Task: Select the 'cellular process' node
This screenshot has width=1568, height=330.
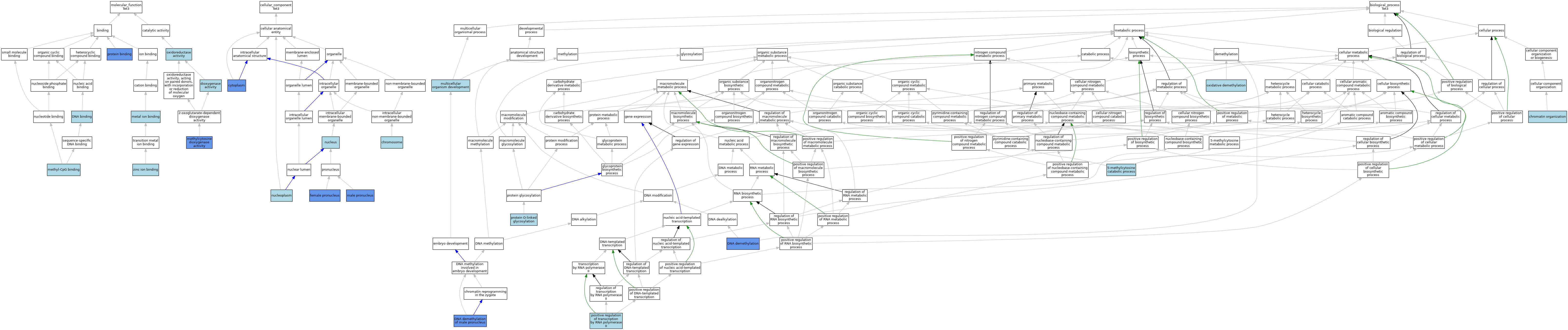Action: pyautogui.click(x=1491, y=31)
